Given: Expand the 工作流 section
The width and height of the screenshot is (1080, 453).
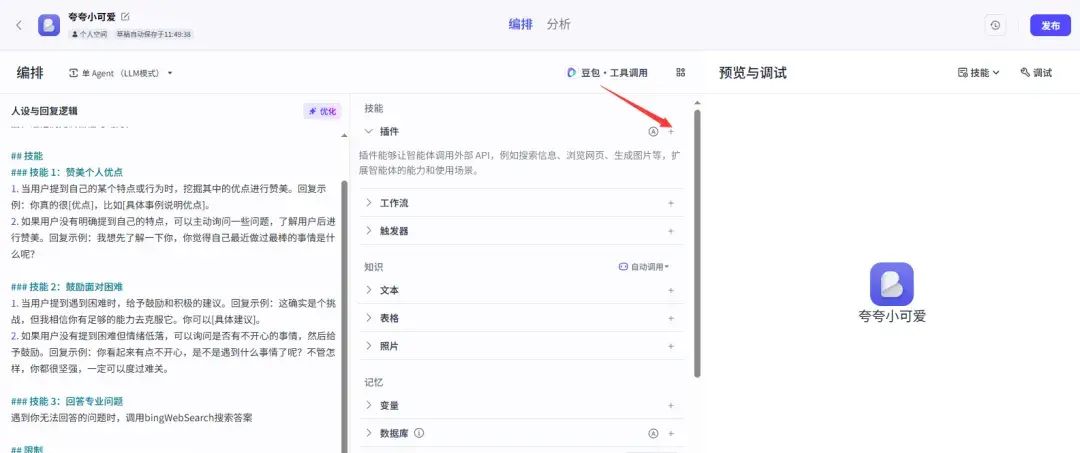Looking at the screenshot, I should pyautogui.click(x=369, y=203).
